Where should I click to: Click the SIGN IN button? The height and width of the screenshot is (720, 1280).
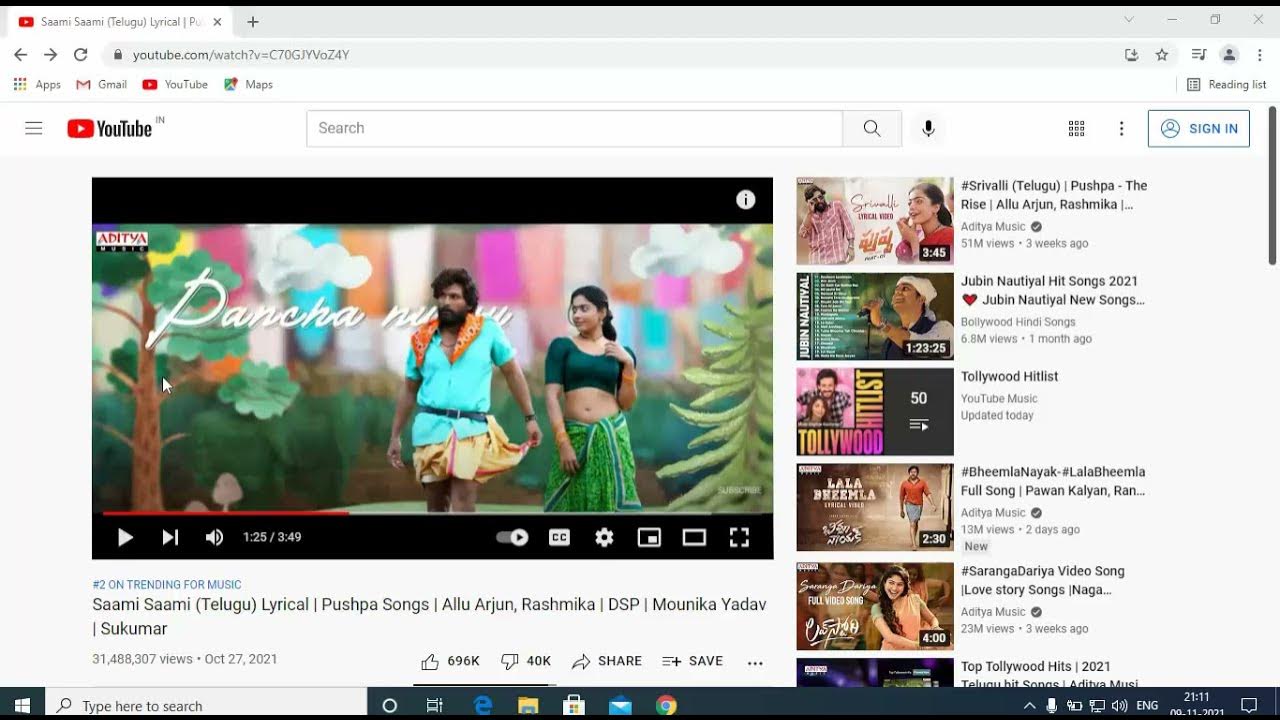1198,128
